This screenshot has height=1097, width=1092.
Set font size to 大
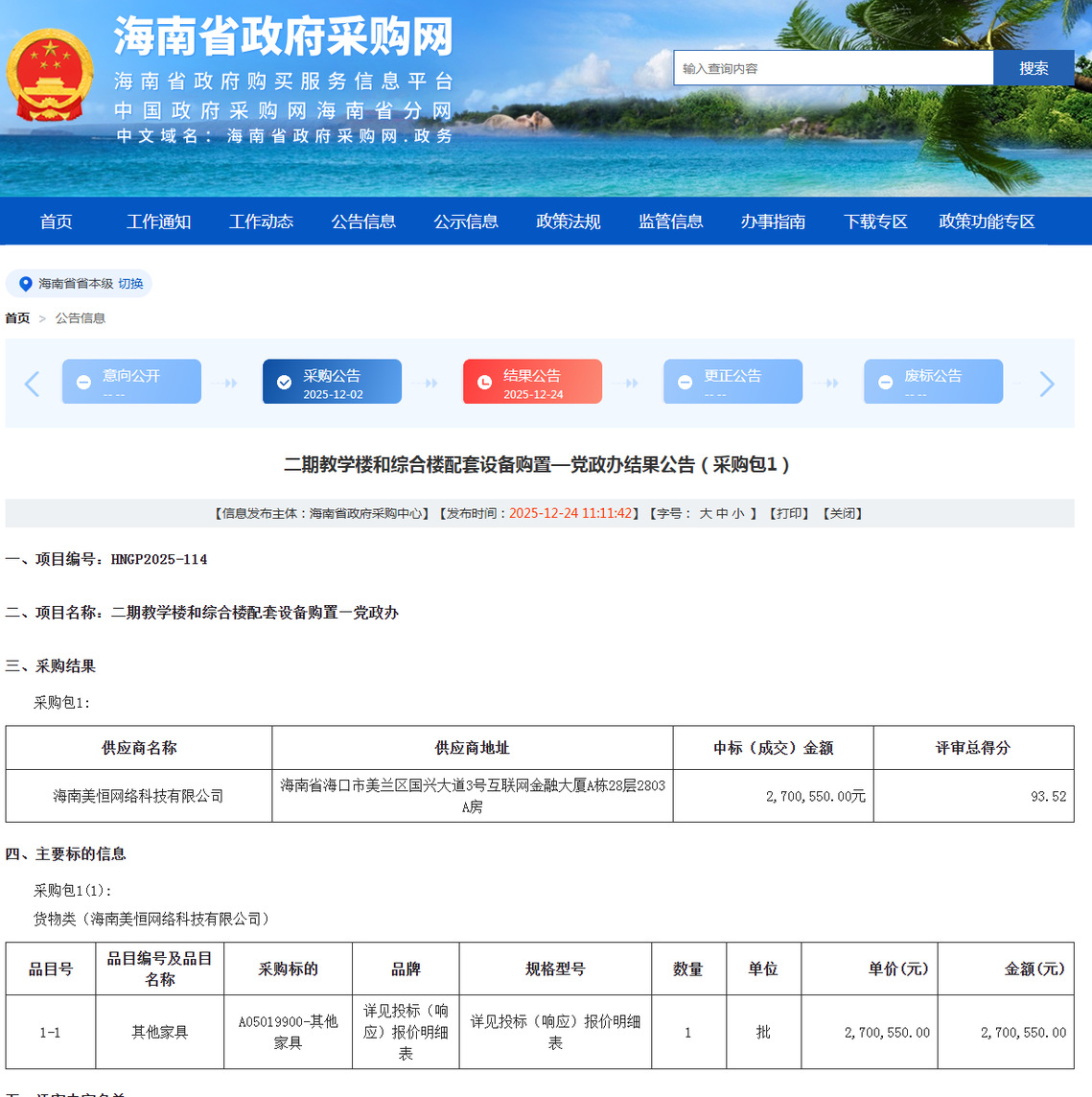pos(706,514)
